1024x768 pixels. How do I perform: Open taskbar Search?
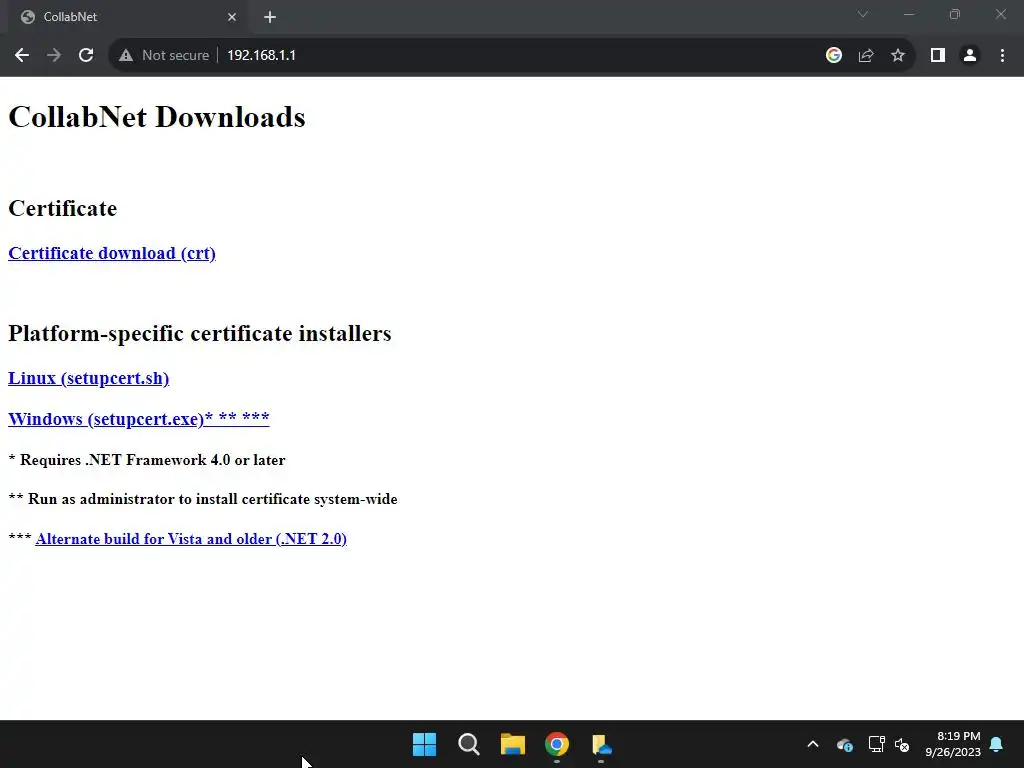click(x=468, y=744)
